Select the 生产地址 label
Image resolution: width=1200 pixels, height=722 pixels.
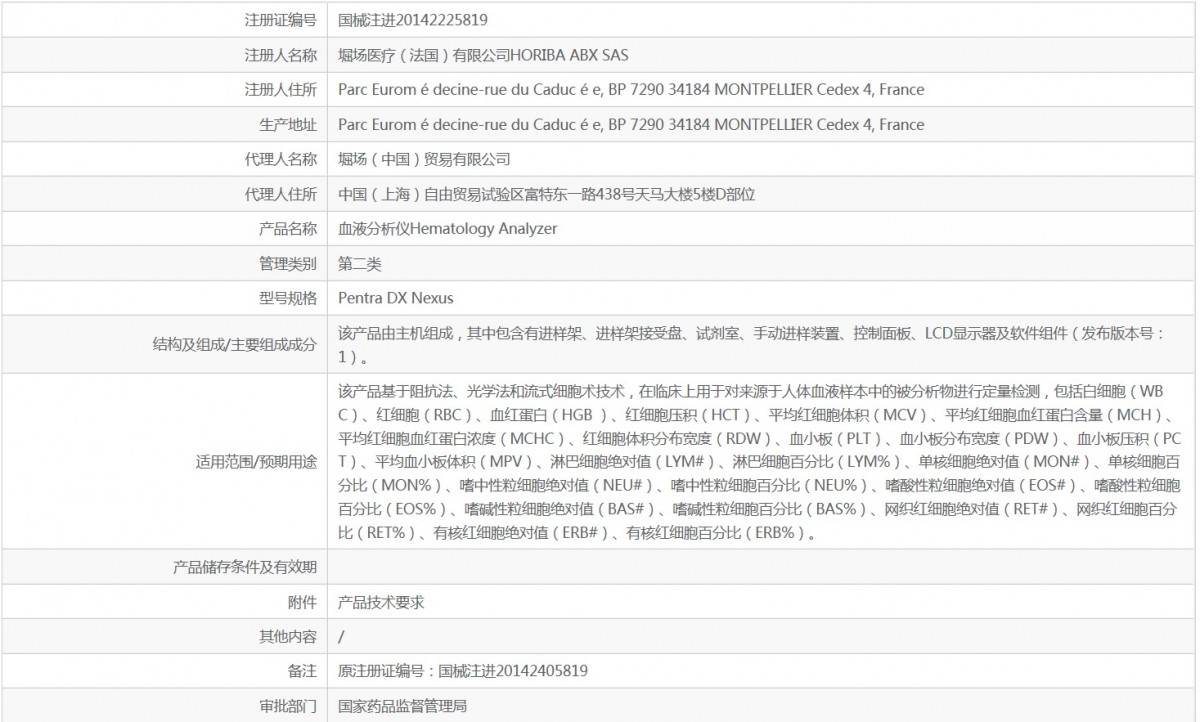(x=288, y=125)
